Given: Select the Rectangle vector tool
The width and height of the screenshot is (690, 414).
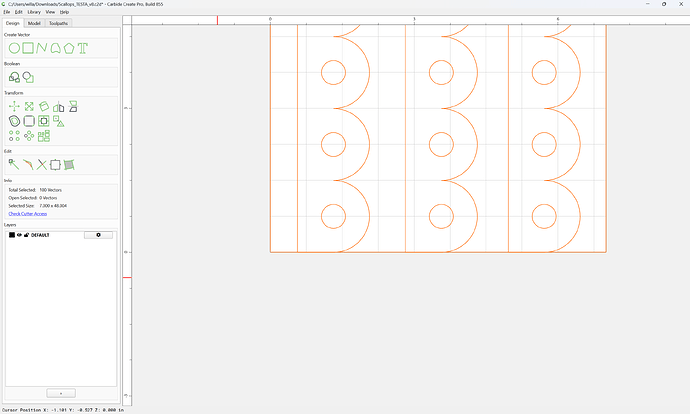Looking at the screenshot, I should (x=28, y=48).
